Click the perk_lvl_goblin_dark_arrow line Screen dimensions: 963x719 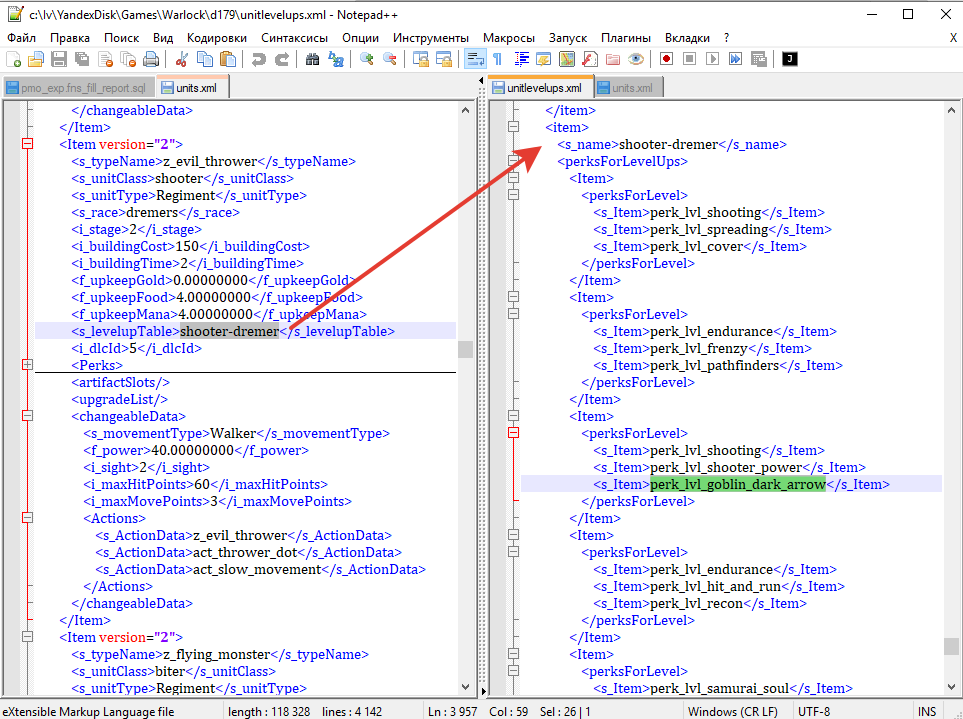[738, 484]
